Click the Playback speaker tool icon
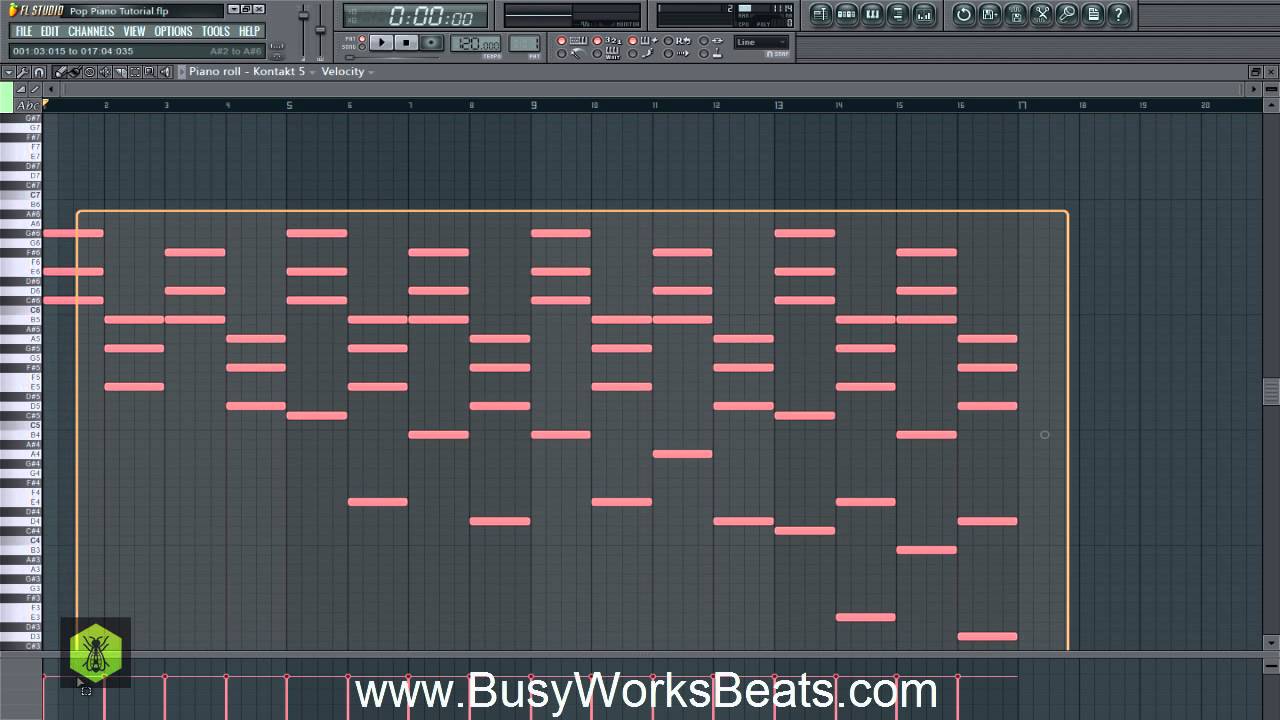1280x720 pixels. tap(165, 72)
